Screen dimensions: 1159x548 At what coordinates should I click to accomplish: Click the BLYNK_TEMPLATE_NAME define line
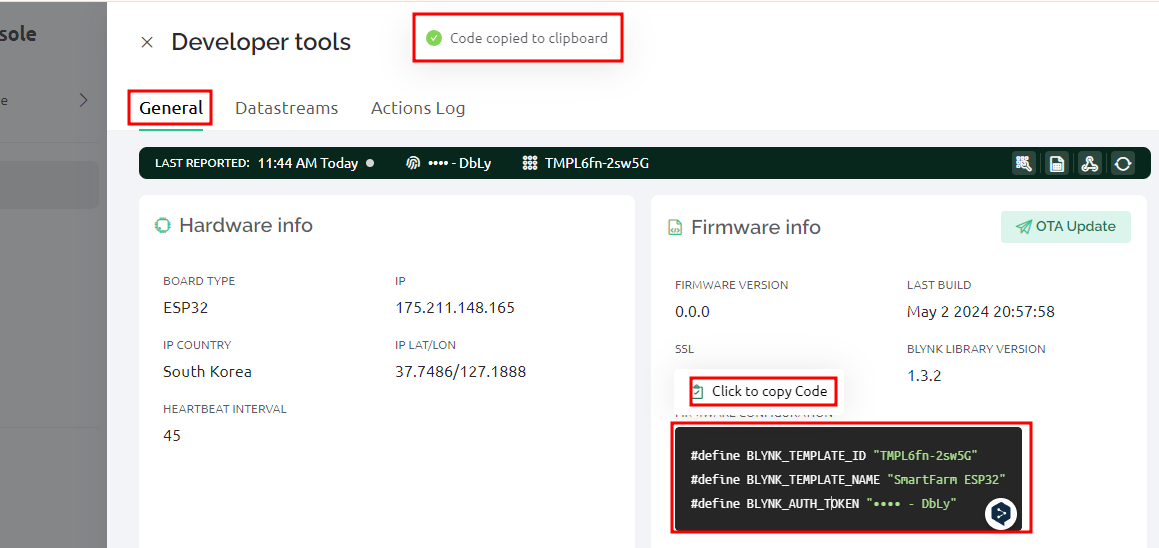[848, 480]
